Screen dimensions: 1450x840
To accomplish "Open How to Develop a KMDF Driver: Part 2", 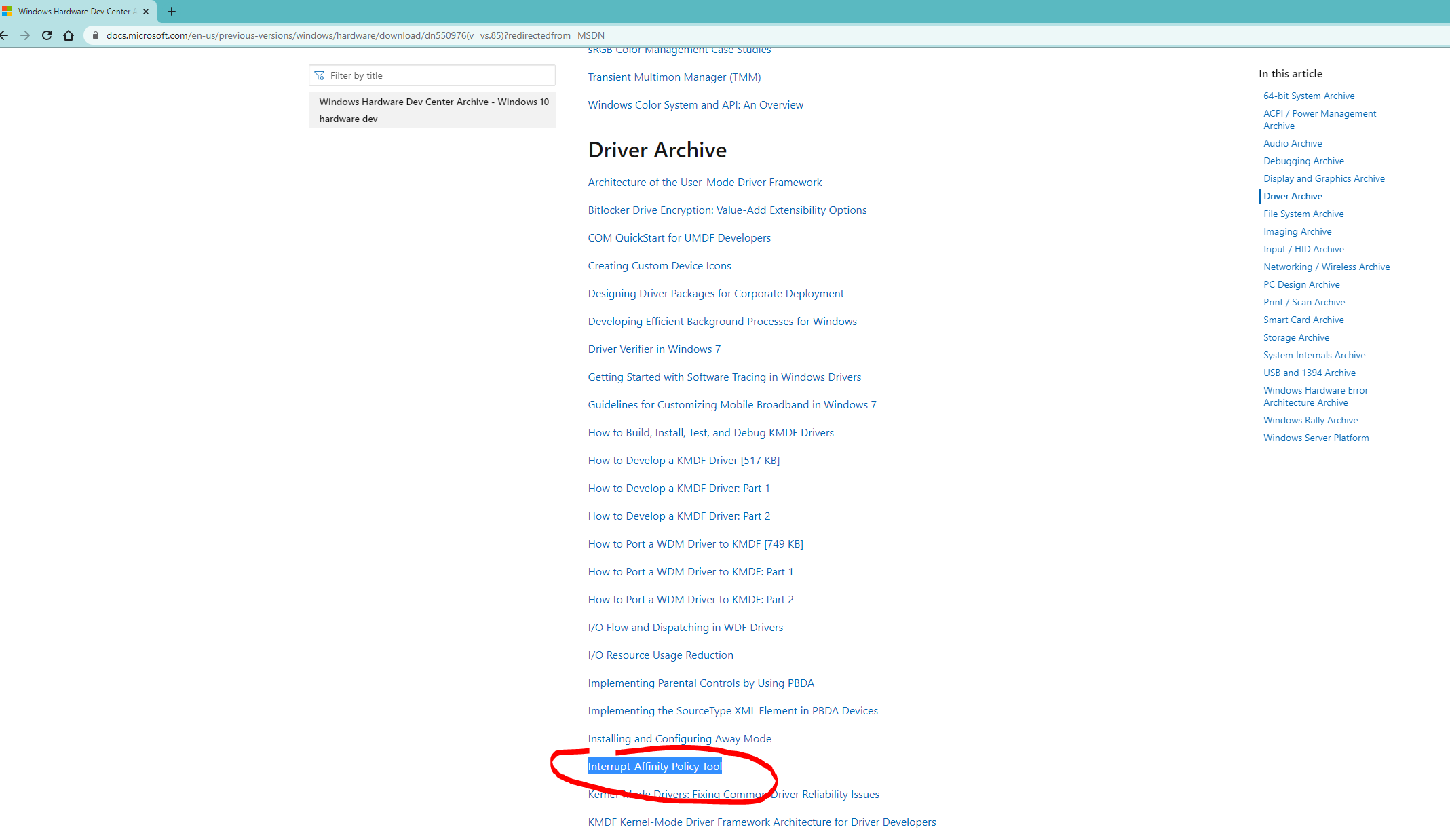I will point(679,516).
